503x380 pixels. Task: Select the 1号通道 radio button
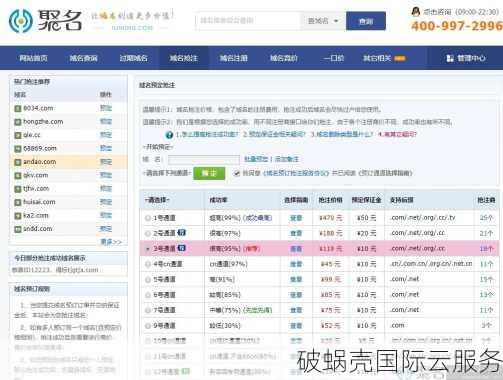(x=147, y=218)
